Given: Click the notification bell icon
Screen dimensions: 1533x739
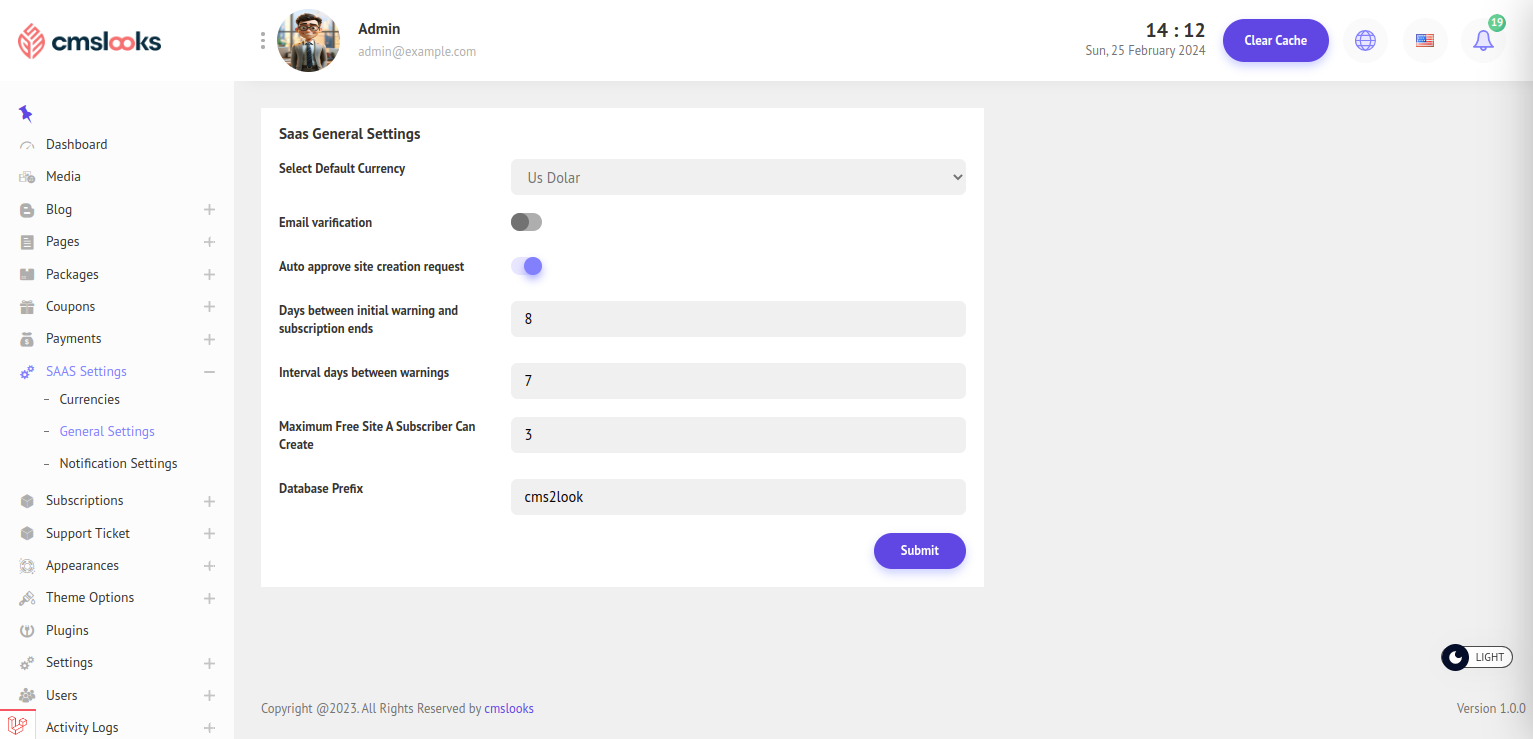Looking at the screenshot, I should point(1483,41).
